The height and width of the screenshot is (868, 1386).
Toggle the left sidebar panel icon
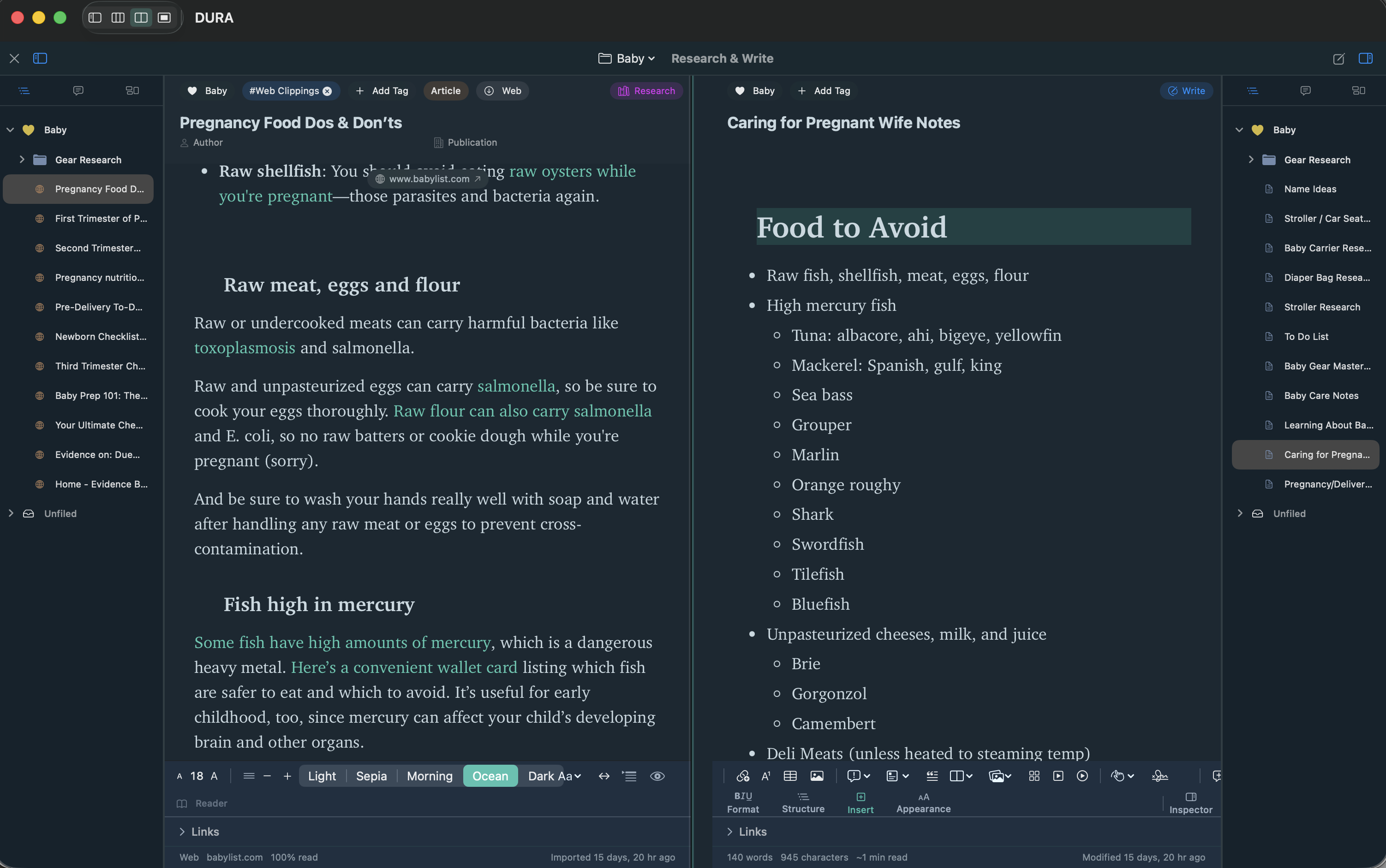(x=40, y=59)
